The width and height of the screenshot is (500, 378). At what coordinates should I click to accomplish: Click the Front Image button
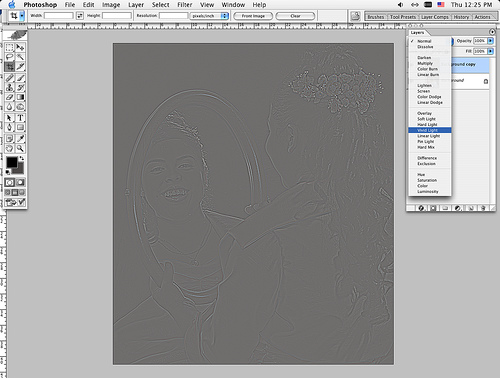(253, 16)
